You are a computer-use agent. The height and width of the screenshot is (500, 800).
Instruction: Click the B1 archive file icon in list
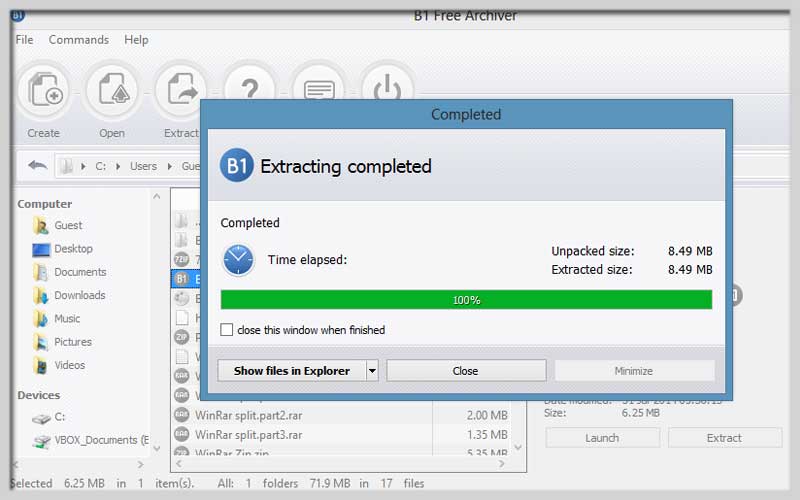point(182,279)
